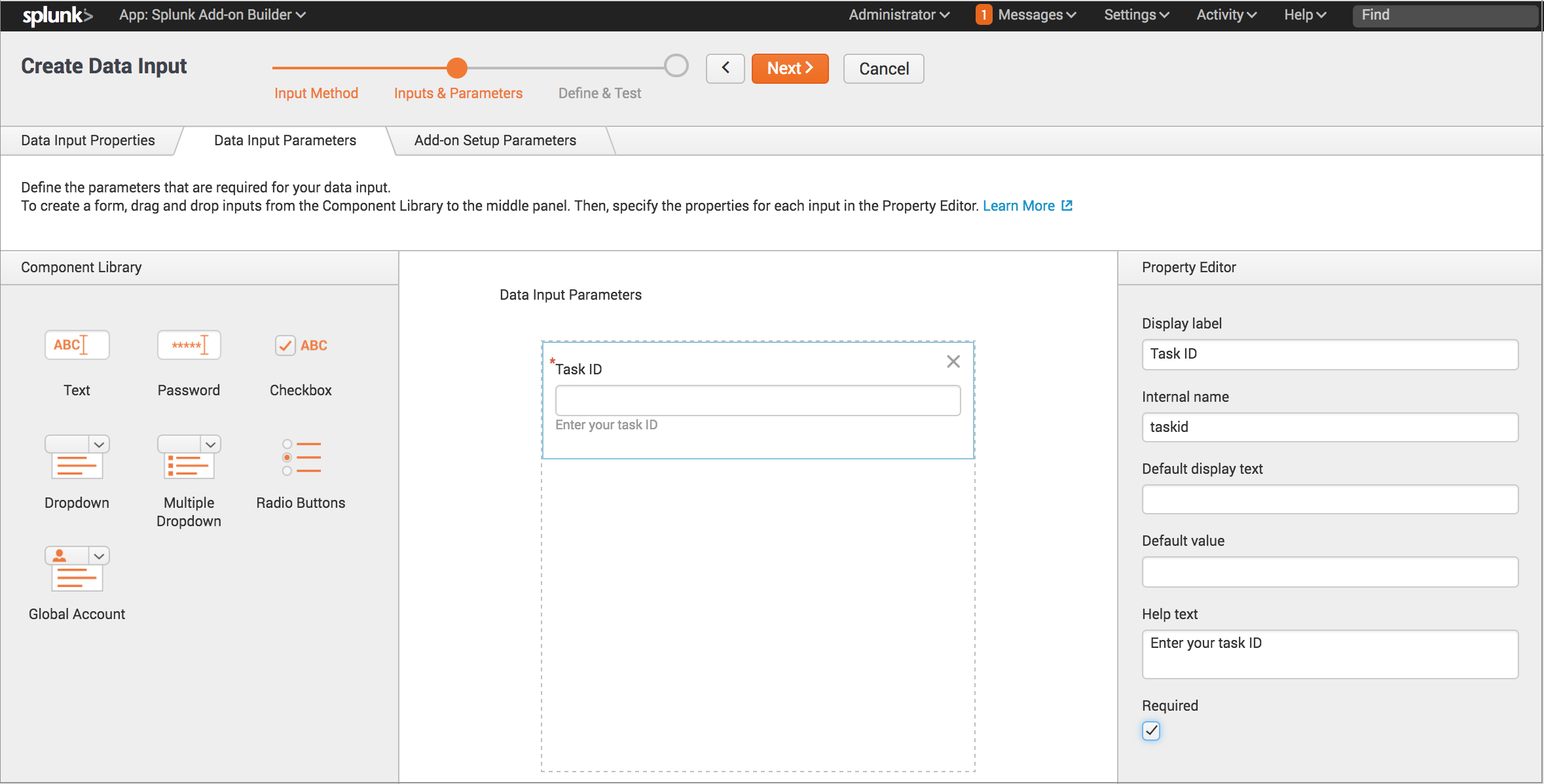Select the Multiple Dropdown component icon
The height and width of the screenshot is (784, 1544).
[x=189, y=457]
